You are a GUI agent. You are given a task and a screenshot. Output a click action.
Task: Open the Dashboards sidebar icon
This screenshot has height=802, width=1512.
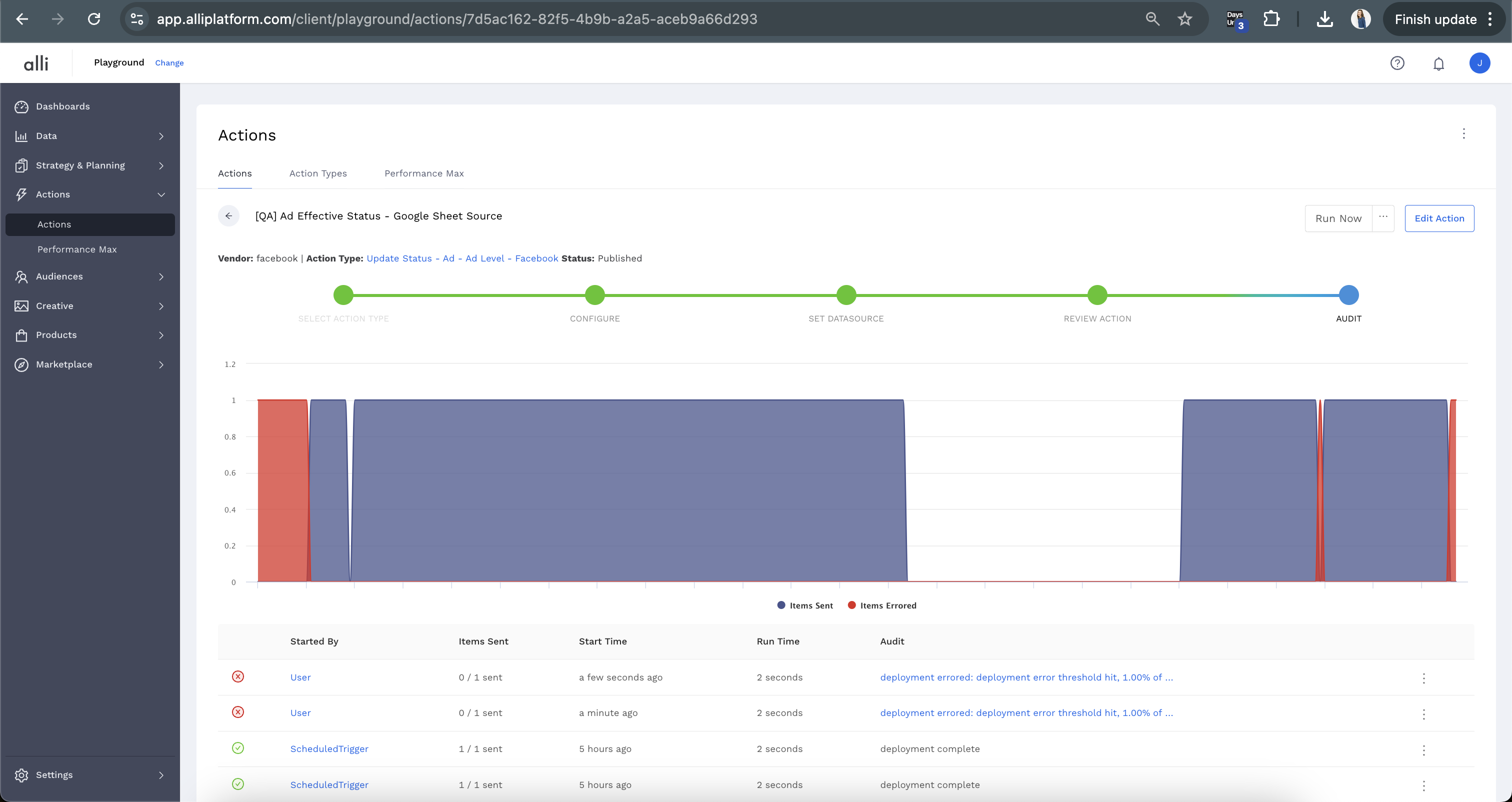point(21,106)
